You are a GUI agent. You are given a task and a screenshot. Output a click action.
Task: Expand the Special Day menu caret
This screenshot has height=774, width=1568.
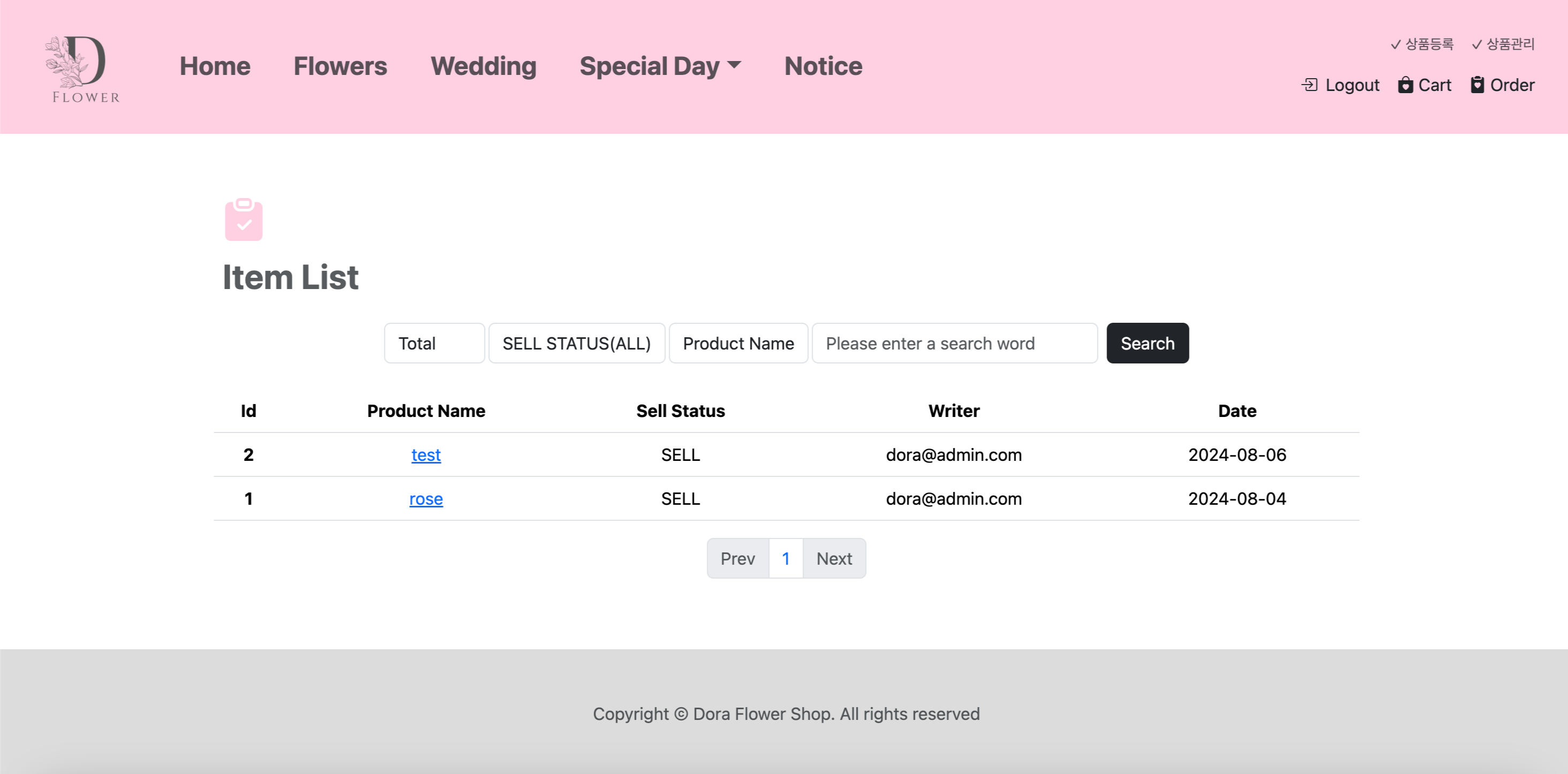tap(734, 65)
